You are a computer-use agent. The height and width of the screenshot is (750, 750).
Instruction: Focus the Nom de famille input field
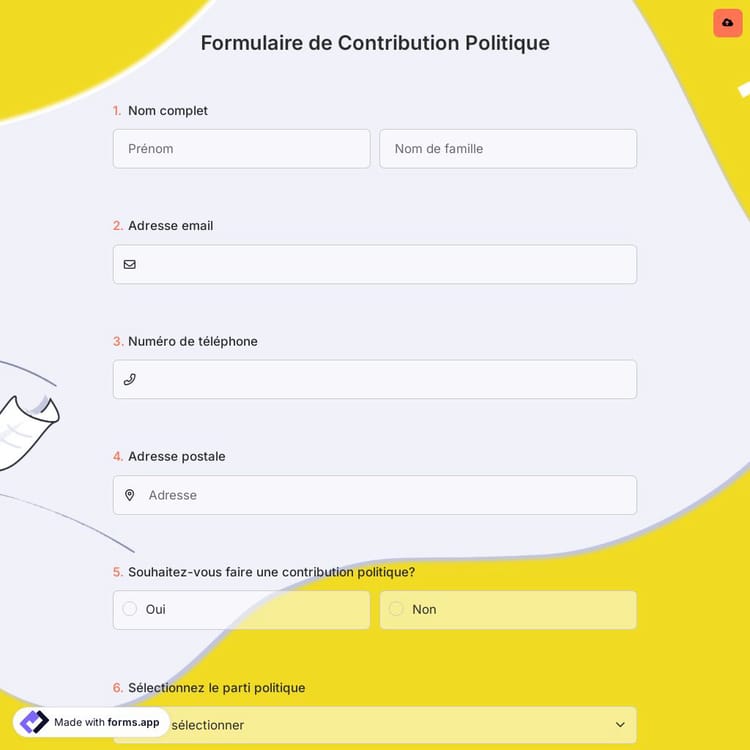tap(507, 149)
